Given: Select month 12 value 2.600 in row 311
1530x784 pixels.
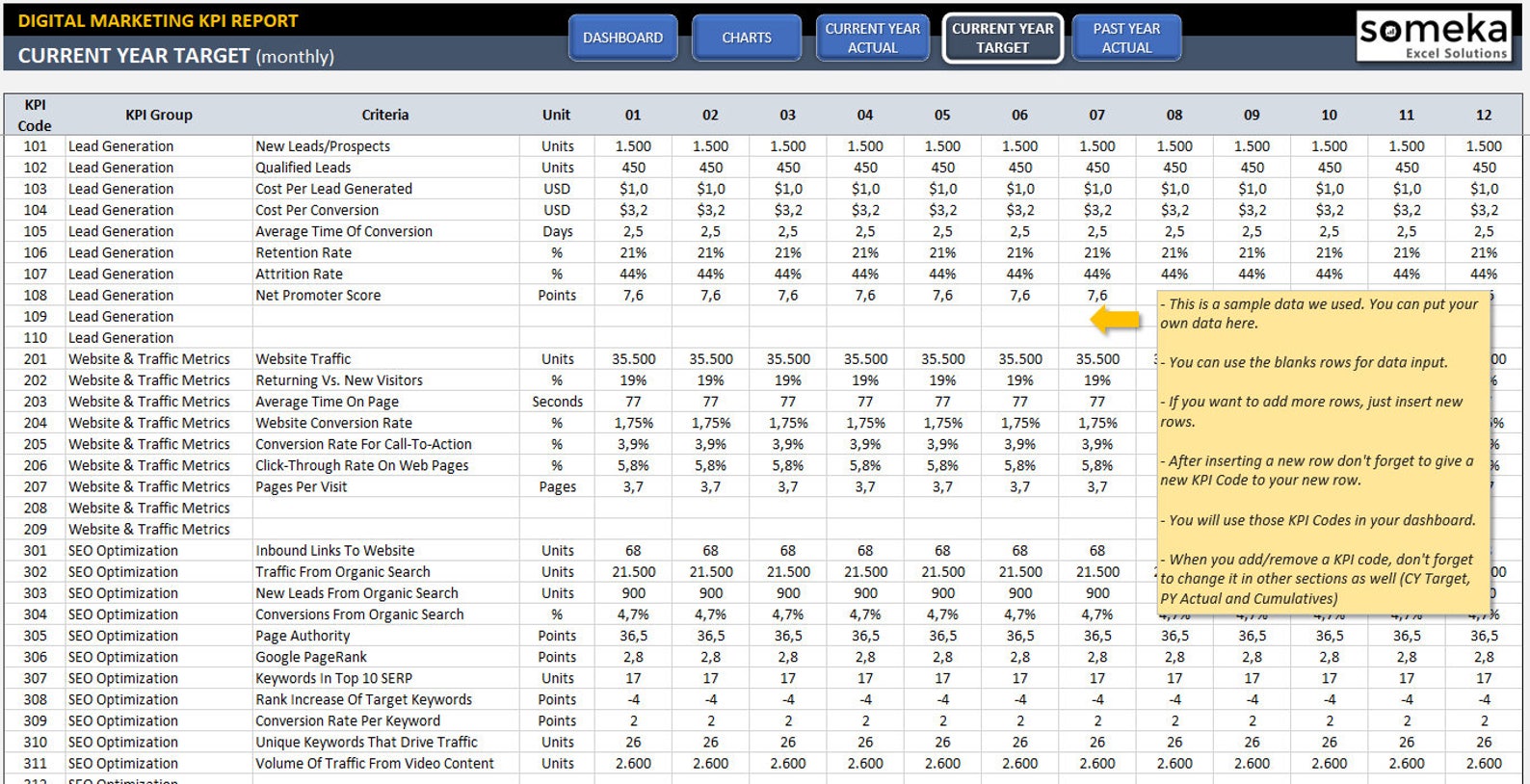Looking at the screenshot, I should 1484,763.
